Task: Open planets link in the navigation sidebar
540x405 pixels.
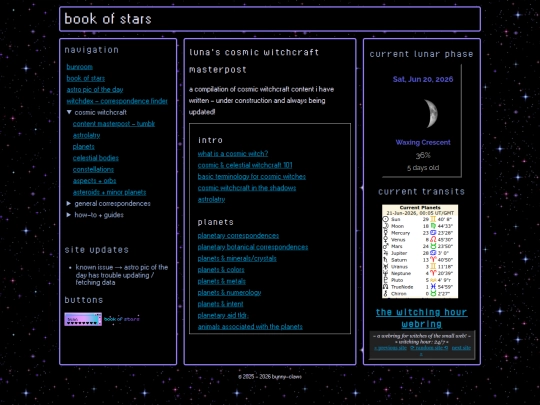Action: click(x=83, y=147)
